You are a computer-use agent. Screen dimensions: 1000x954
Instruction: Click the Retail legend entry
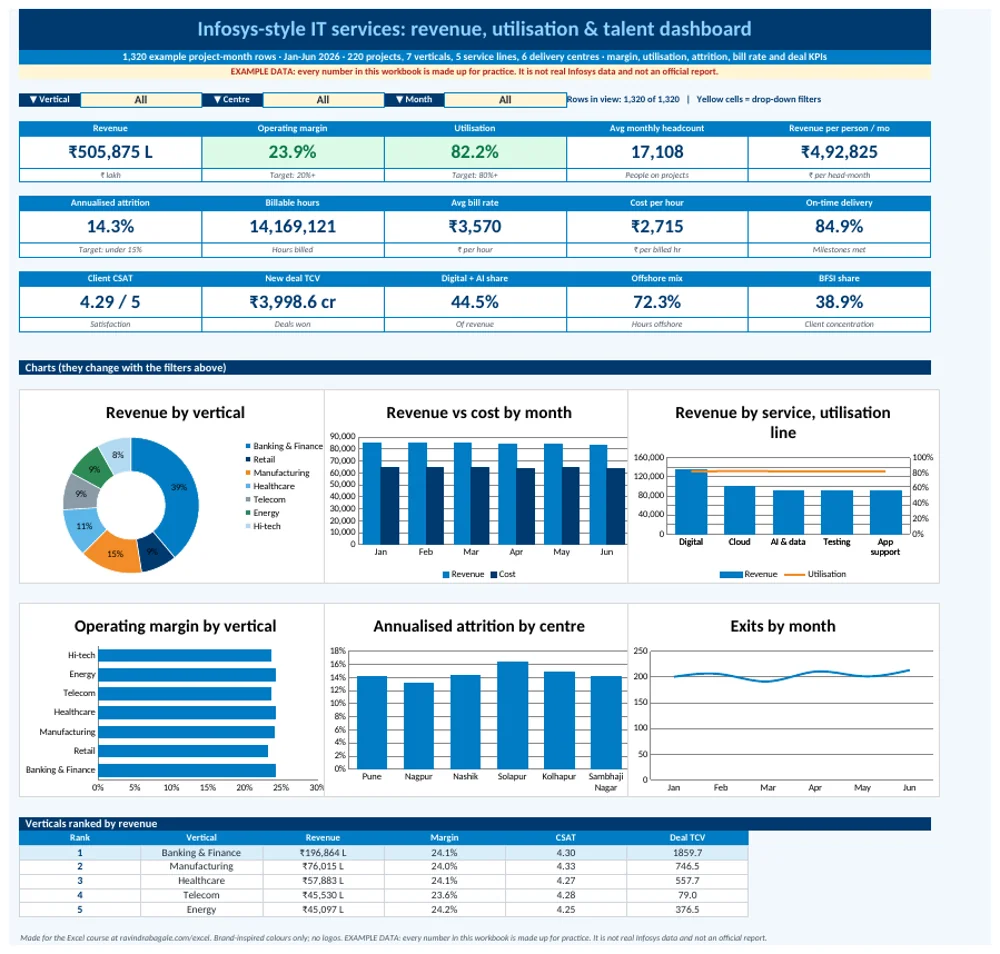(260, 459)
